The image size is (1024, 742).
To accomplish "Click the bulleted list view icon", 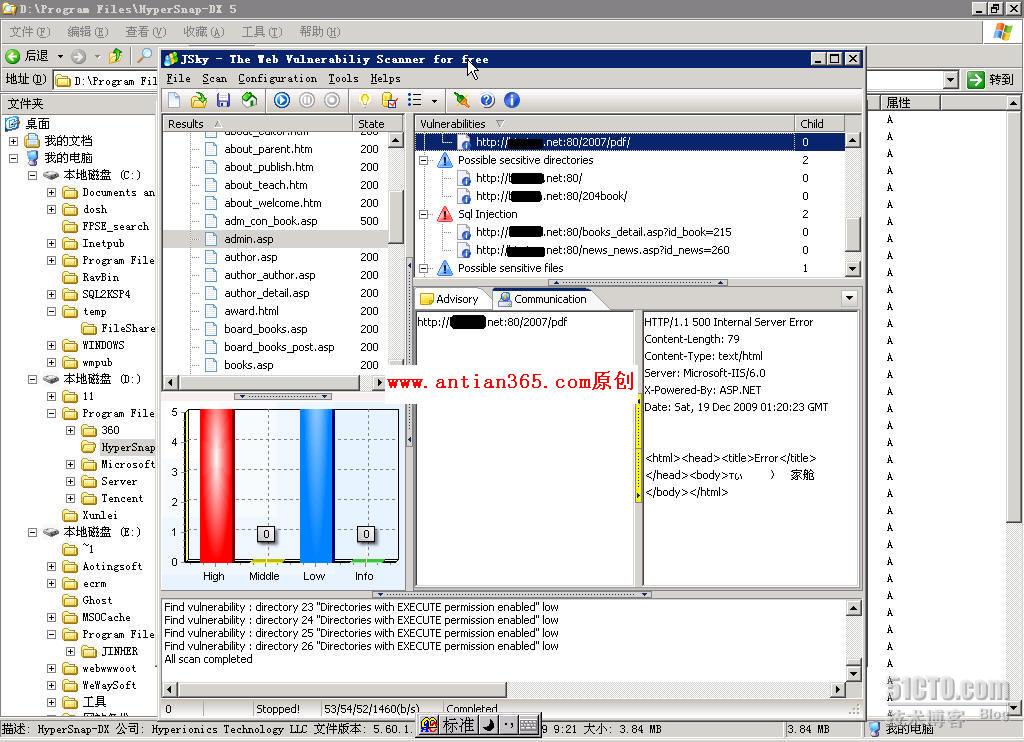I will 415,100.
